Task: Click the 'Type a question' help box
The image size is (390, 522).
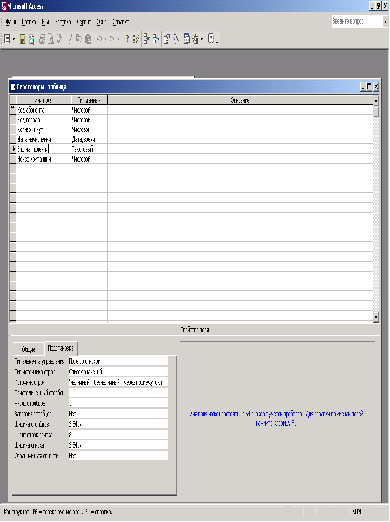Action: point(357,22)
